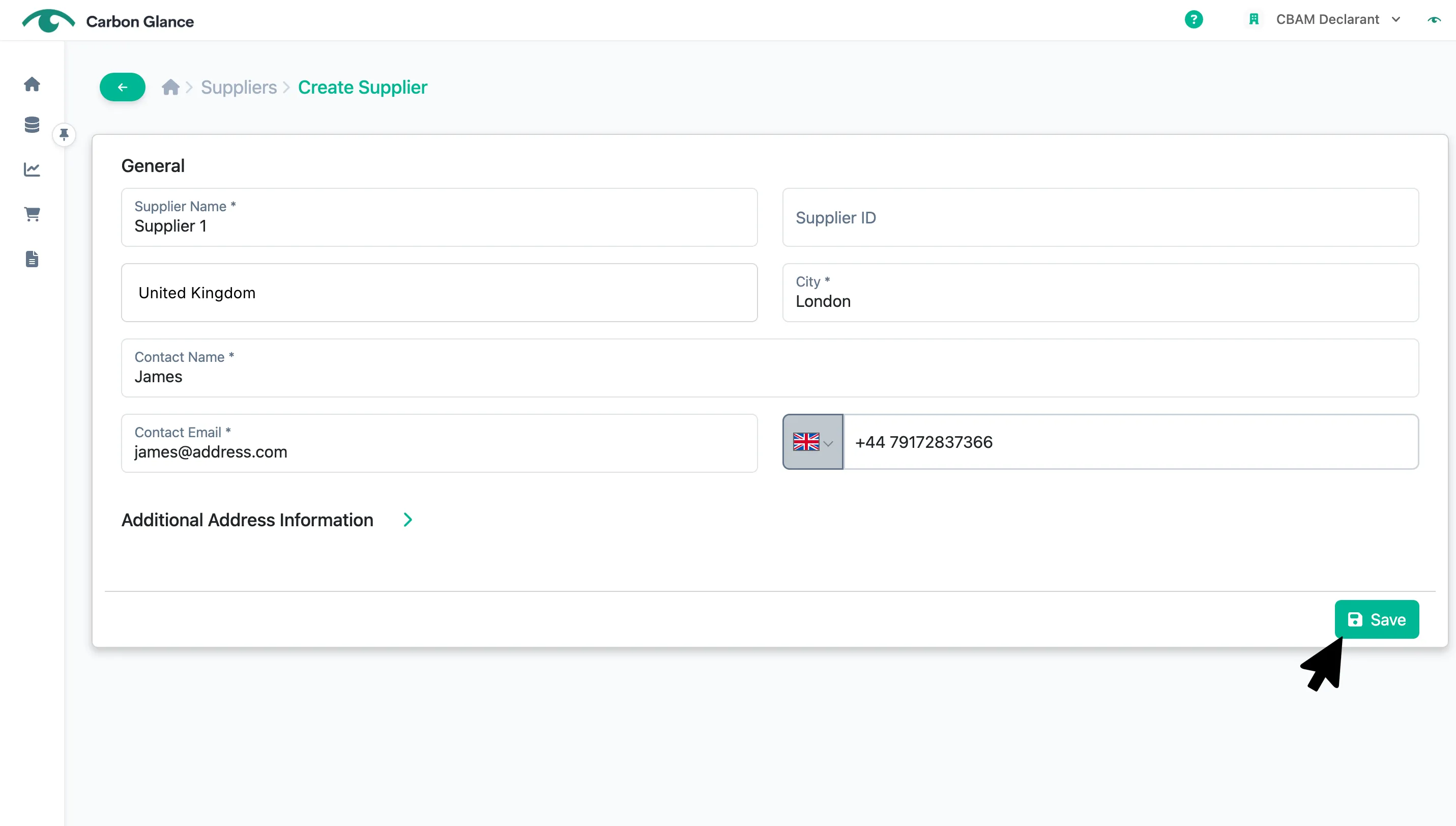Click the Additional Address Information heading

pos(247,519)
